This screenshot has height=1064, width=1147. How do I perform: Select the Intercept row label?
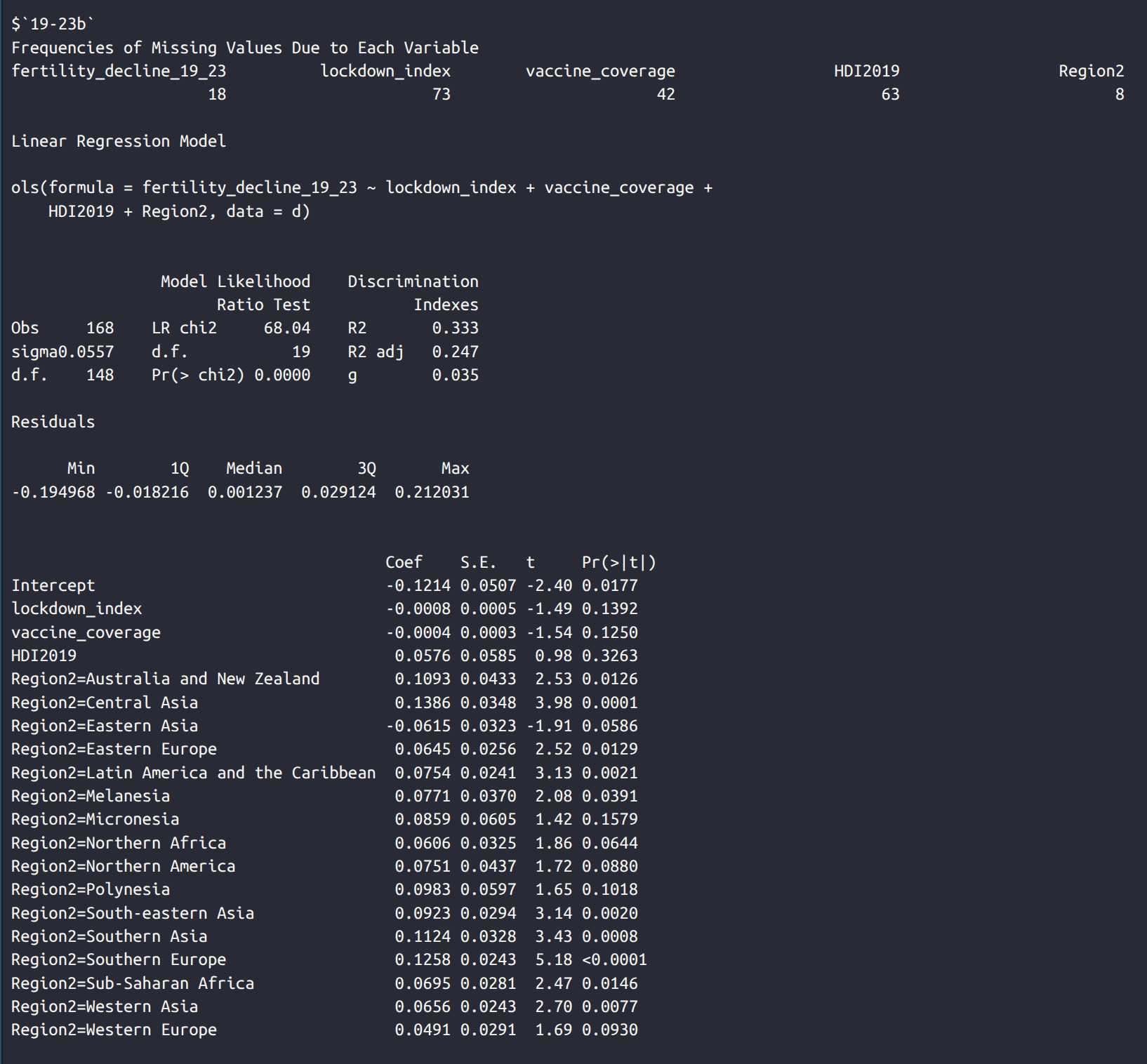coord(53,585)
